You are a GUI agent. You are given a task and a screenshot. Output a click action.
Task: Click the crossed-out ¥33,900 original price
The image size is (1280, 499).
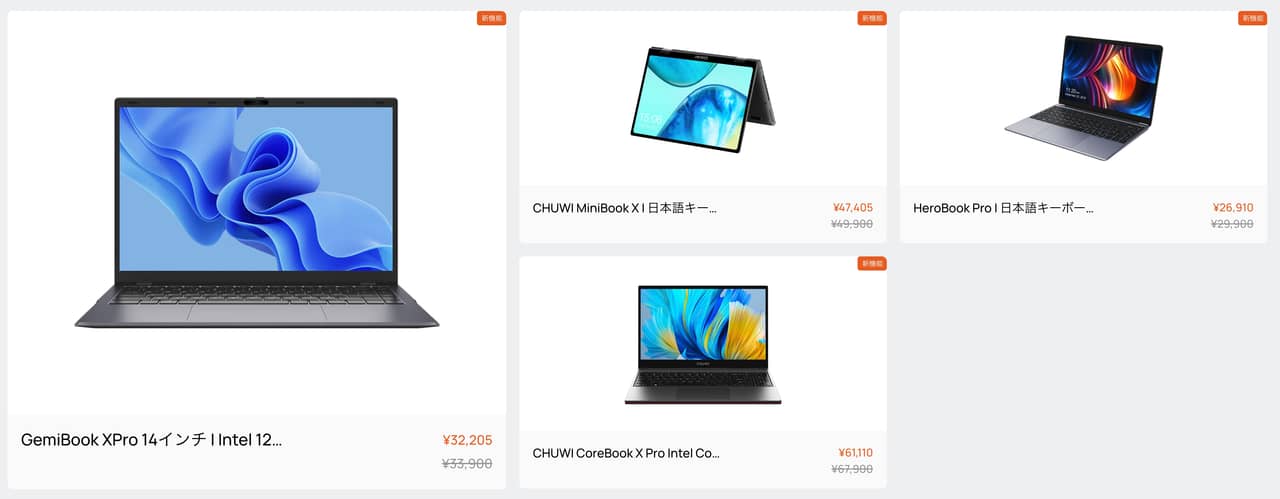click(x=467, y=463)
